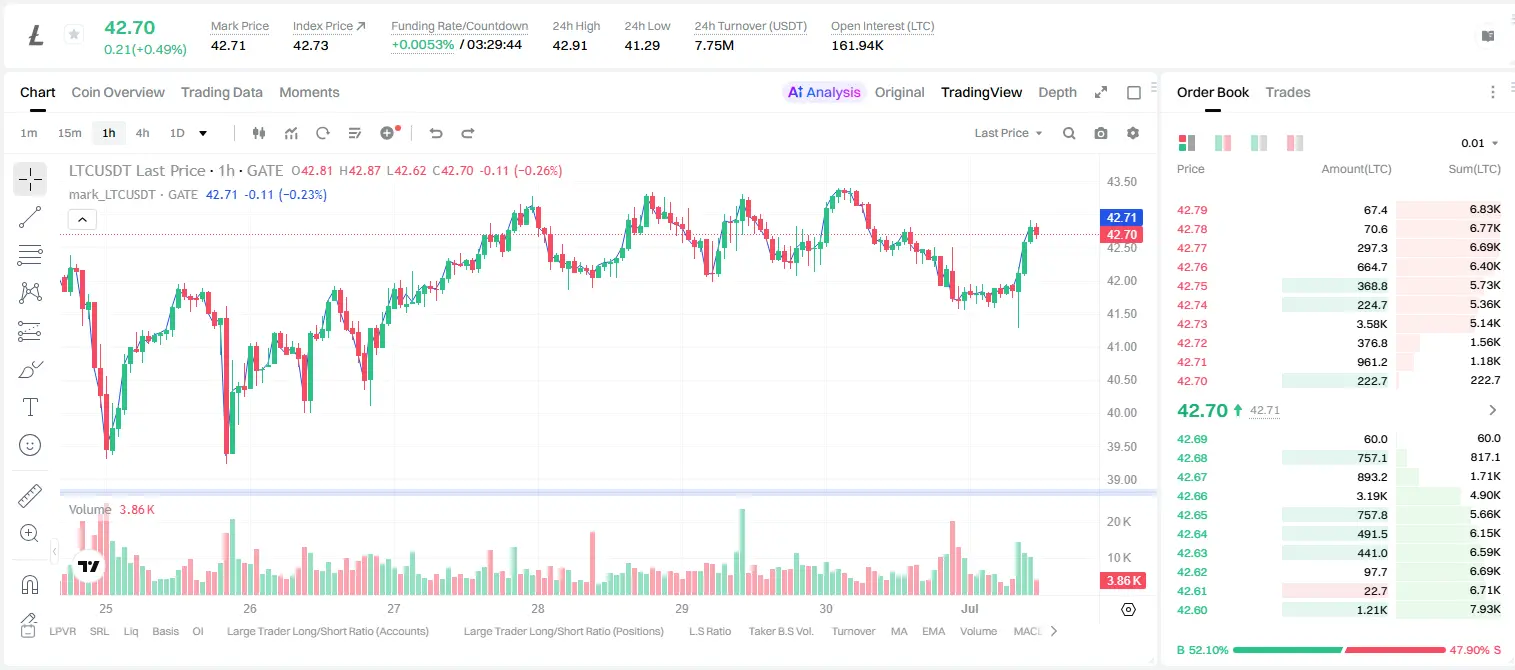Image resolution: width=1515 pixels, height=670 pixels.
Task: Open the emoji sticker tool
Action: (30, 445)
